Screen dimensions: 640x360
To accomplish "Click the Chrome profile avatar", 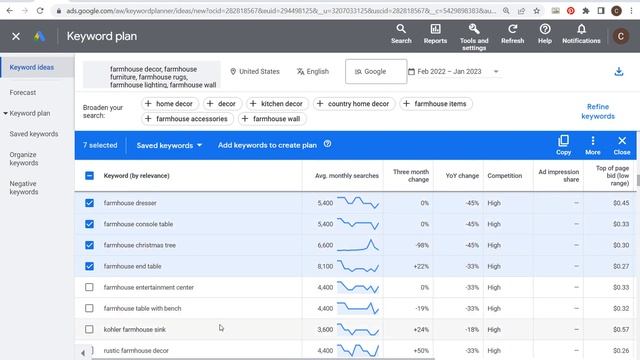I will tap(616, 11).
